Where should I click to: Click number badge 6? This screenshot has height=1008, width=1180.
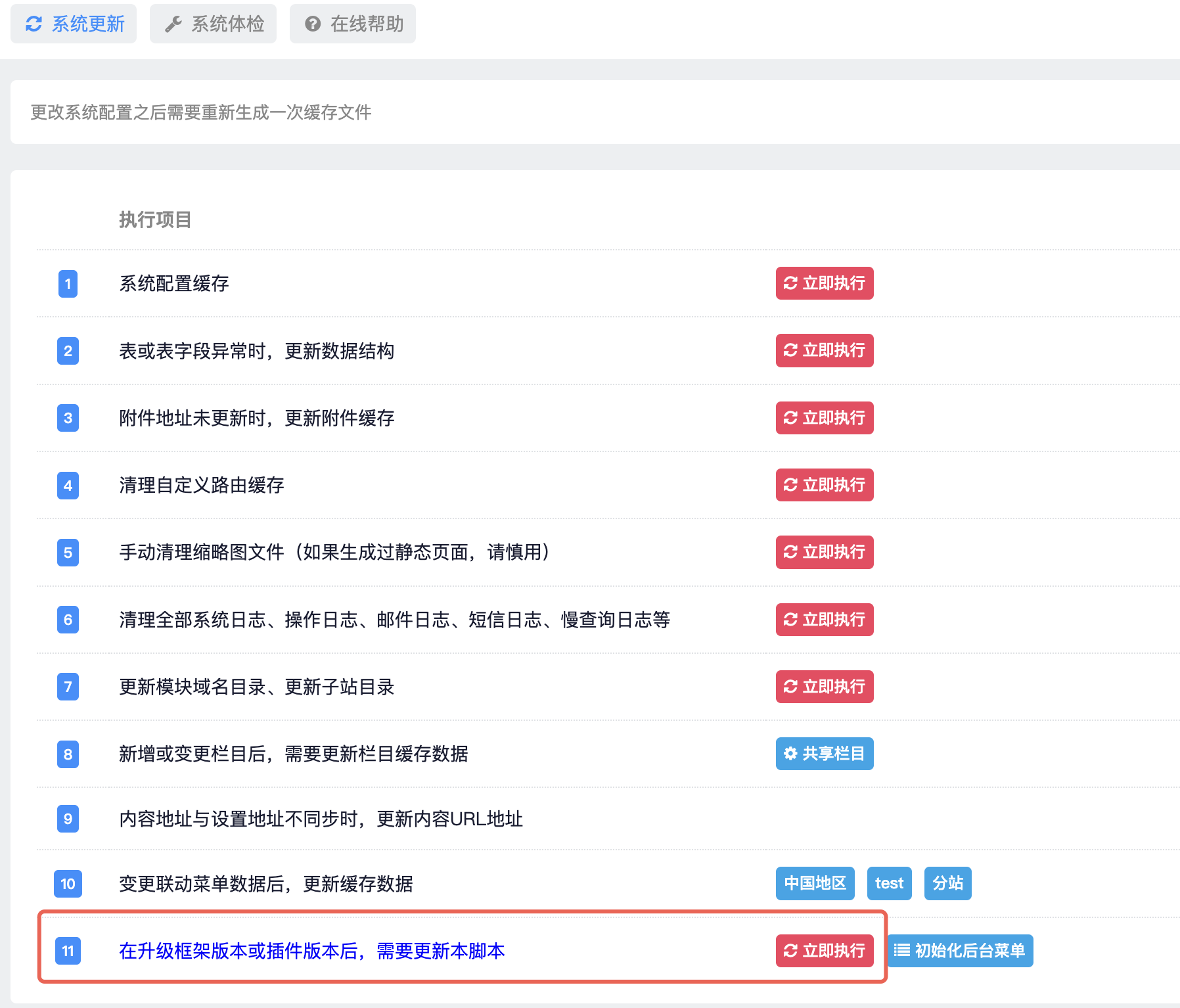click(x=68, y=620)
